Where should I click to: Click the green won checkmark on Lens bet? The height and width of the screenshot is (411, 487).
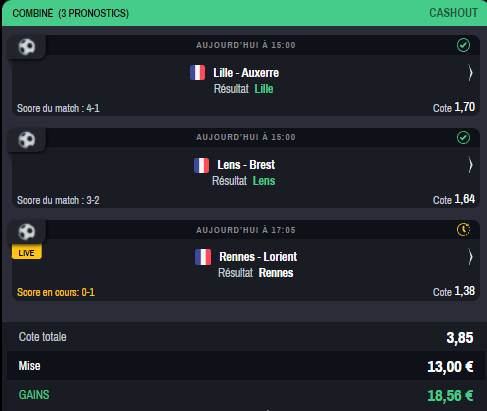(x=463, y=137)
